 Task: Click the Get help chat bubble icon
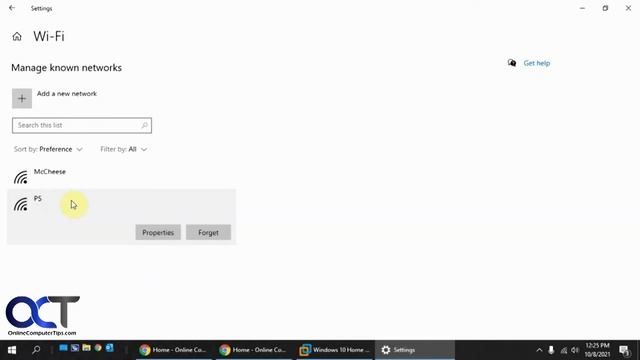(x=512, y=63)
